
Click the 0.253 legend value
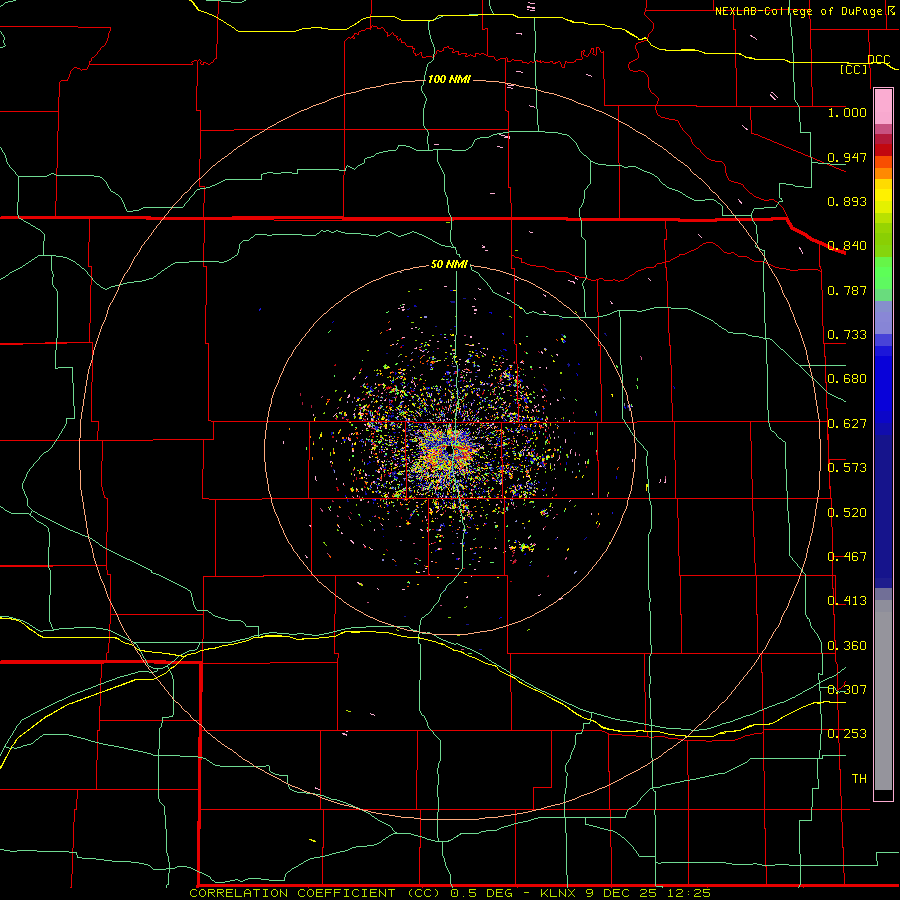point(847,734)
